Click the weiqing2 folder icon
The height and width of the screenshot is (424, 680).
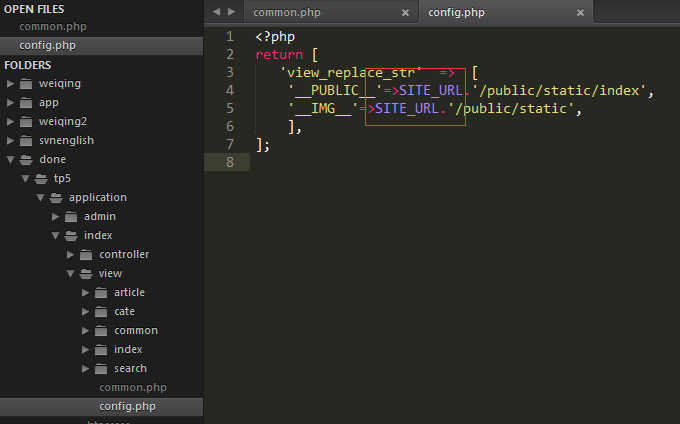click(x=26, y=122)
